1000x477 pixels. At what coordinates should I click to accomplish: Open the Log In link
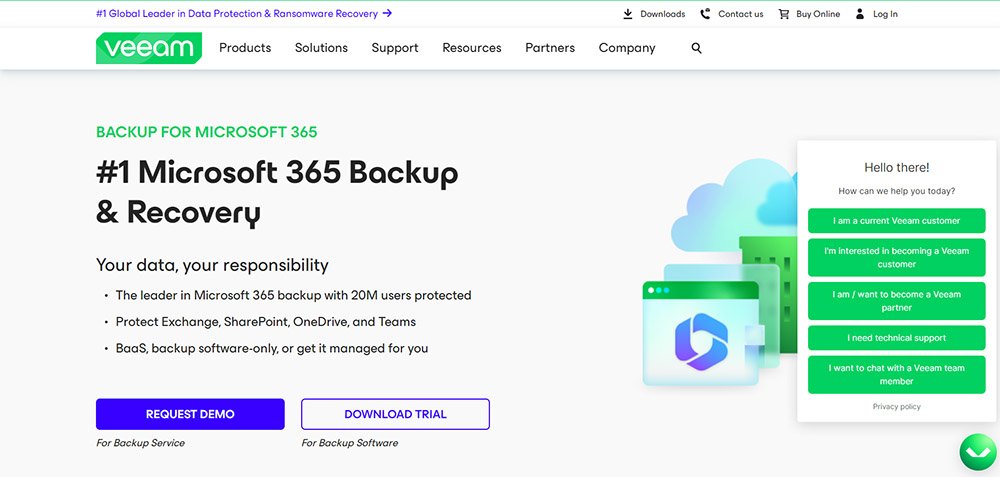(x=885, y=14)
